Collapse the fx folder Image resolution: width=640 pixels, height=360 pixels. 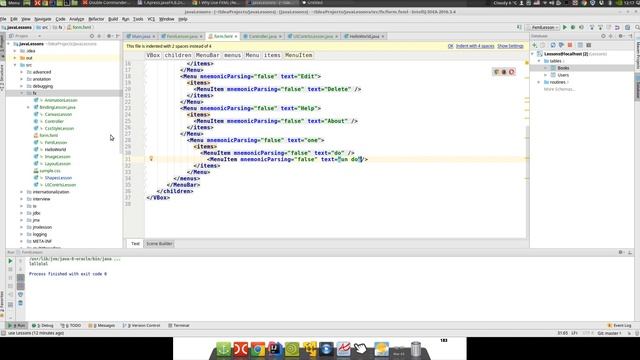coord(22,93)
